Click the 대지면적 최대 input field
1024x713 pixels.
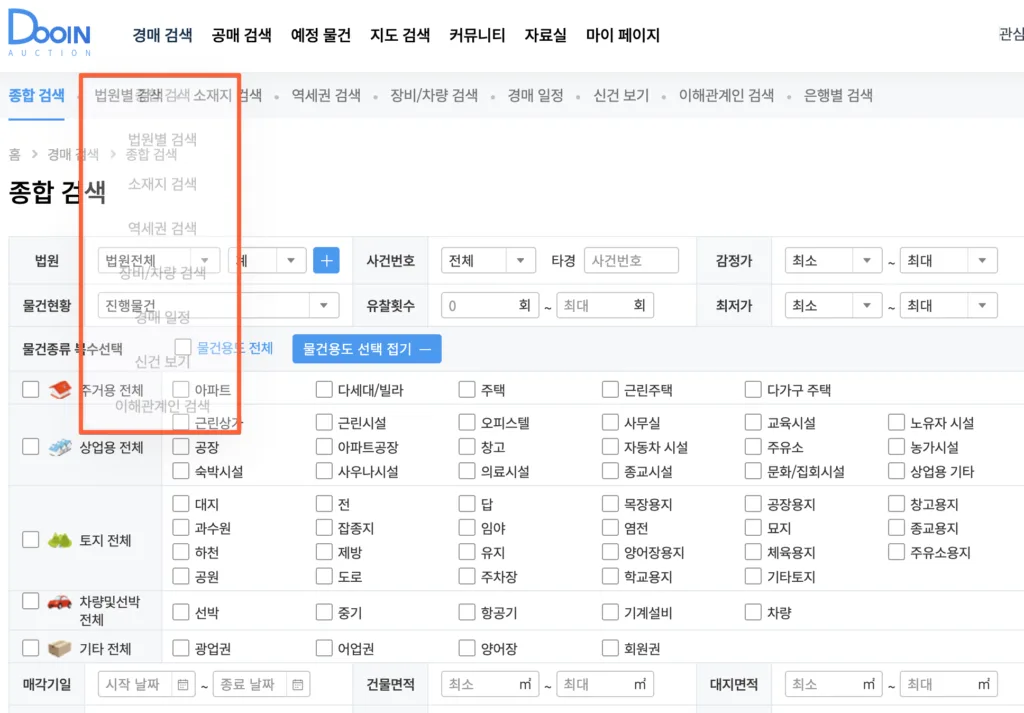[x=948, y=684]
